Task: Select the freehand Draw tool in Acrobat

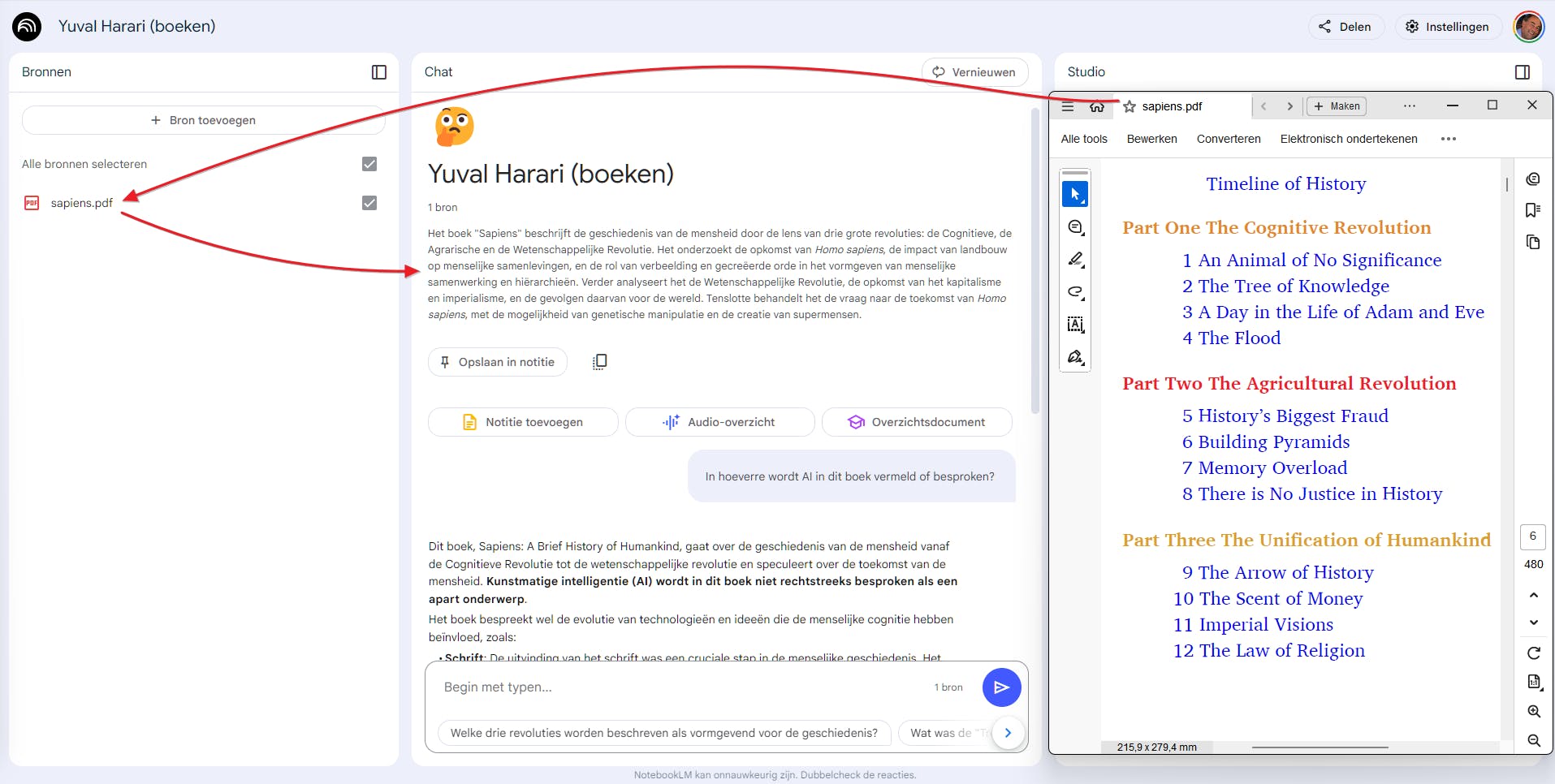Action: coord(1075,292)
